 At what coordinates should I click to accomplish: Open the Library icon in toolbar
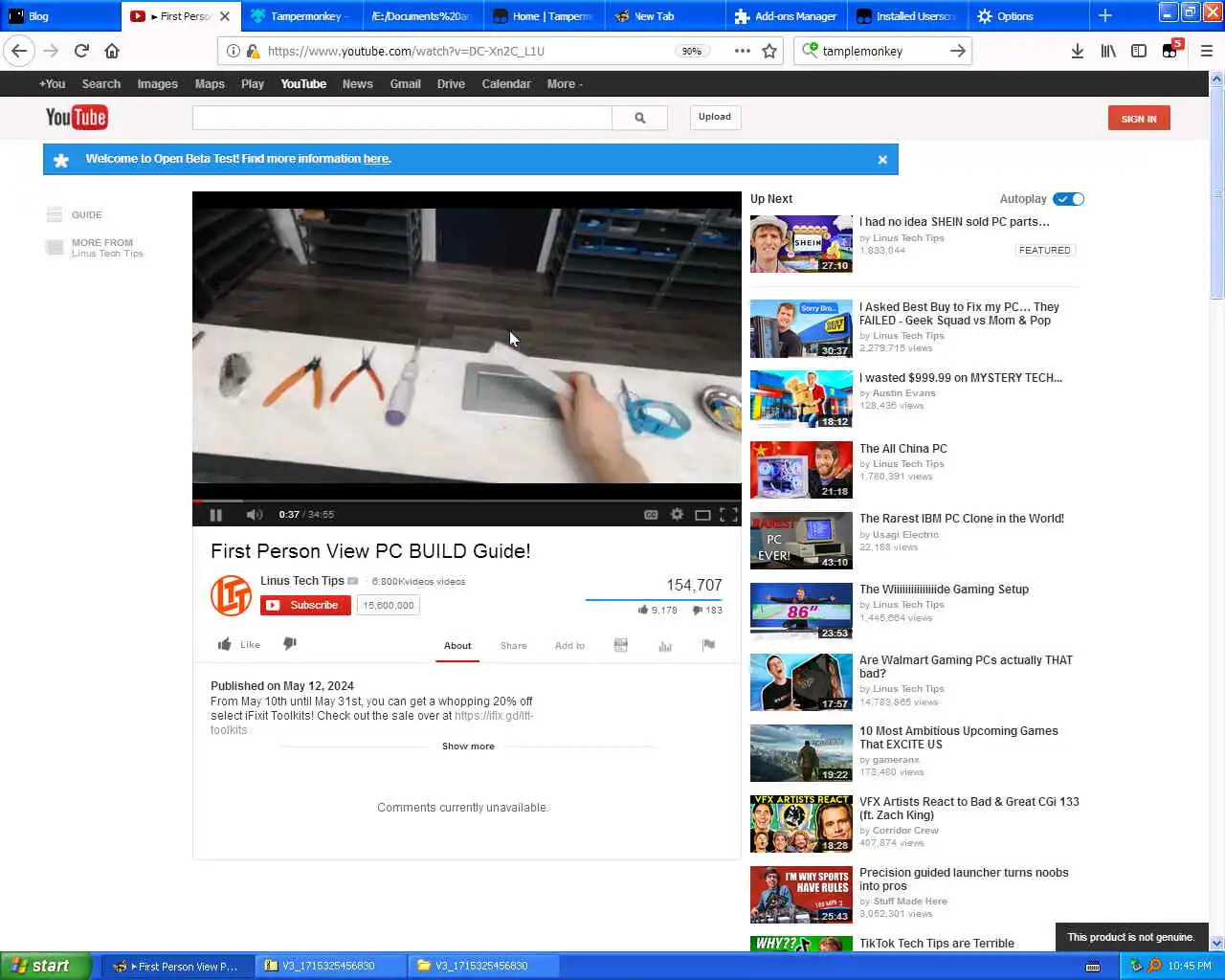(x=1108, y=51)
